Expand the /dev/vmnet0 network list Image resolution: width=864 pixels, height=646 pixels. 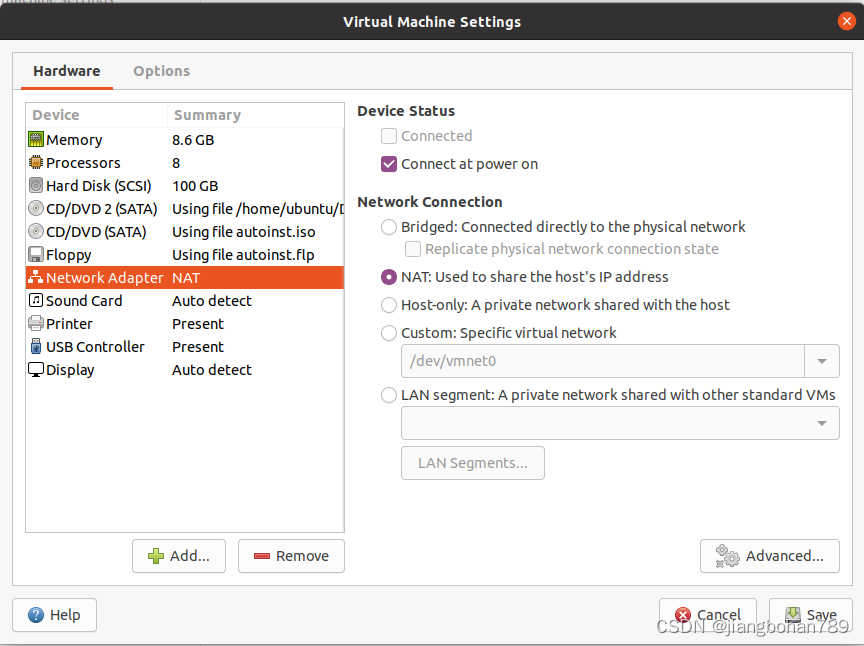pos(822,360)
